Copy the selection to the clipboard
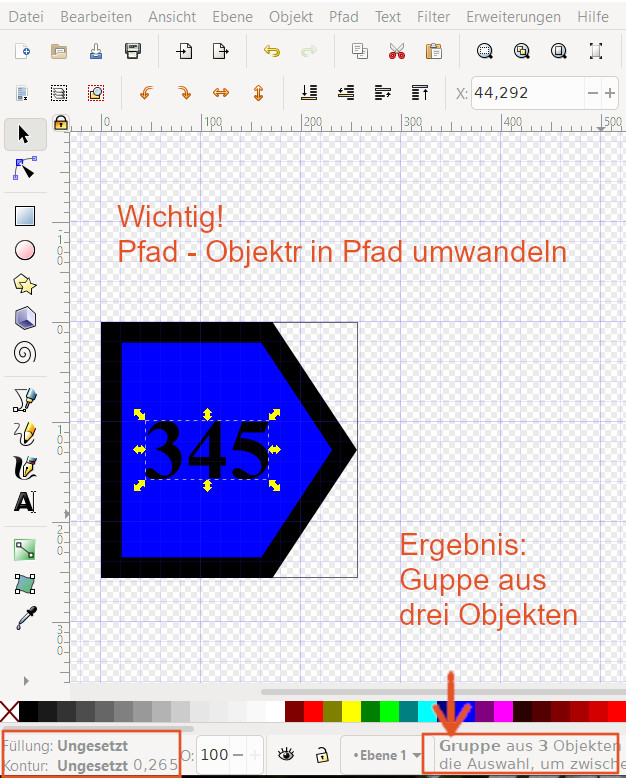This screenshot has width=626, height=778. point(360,51)
